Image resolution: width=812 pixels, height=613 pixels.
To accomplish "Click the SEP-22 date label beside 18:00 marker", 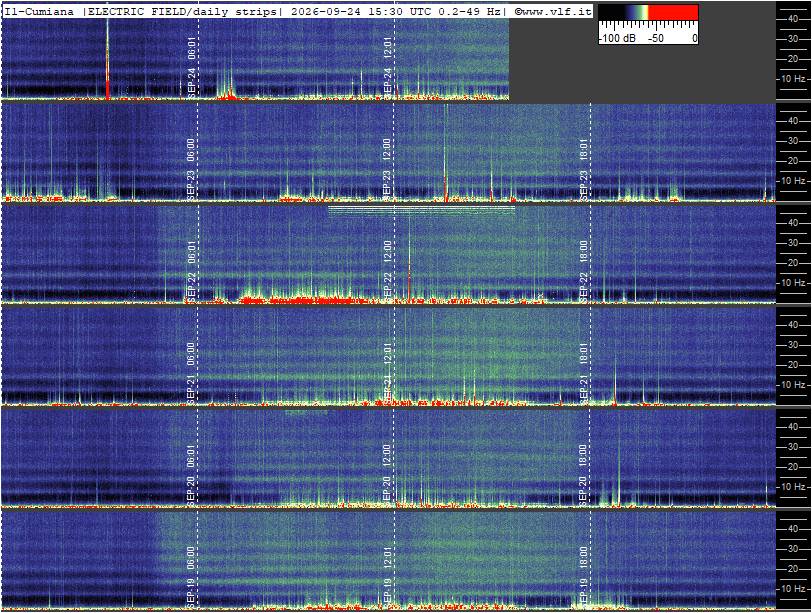I will pyautogui.click(x=584, y=287).
